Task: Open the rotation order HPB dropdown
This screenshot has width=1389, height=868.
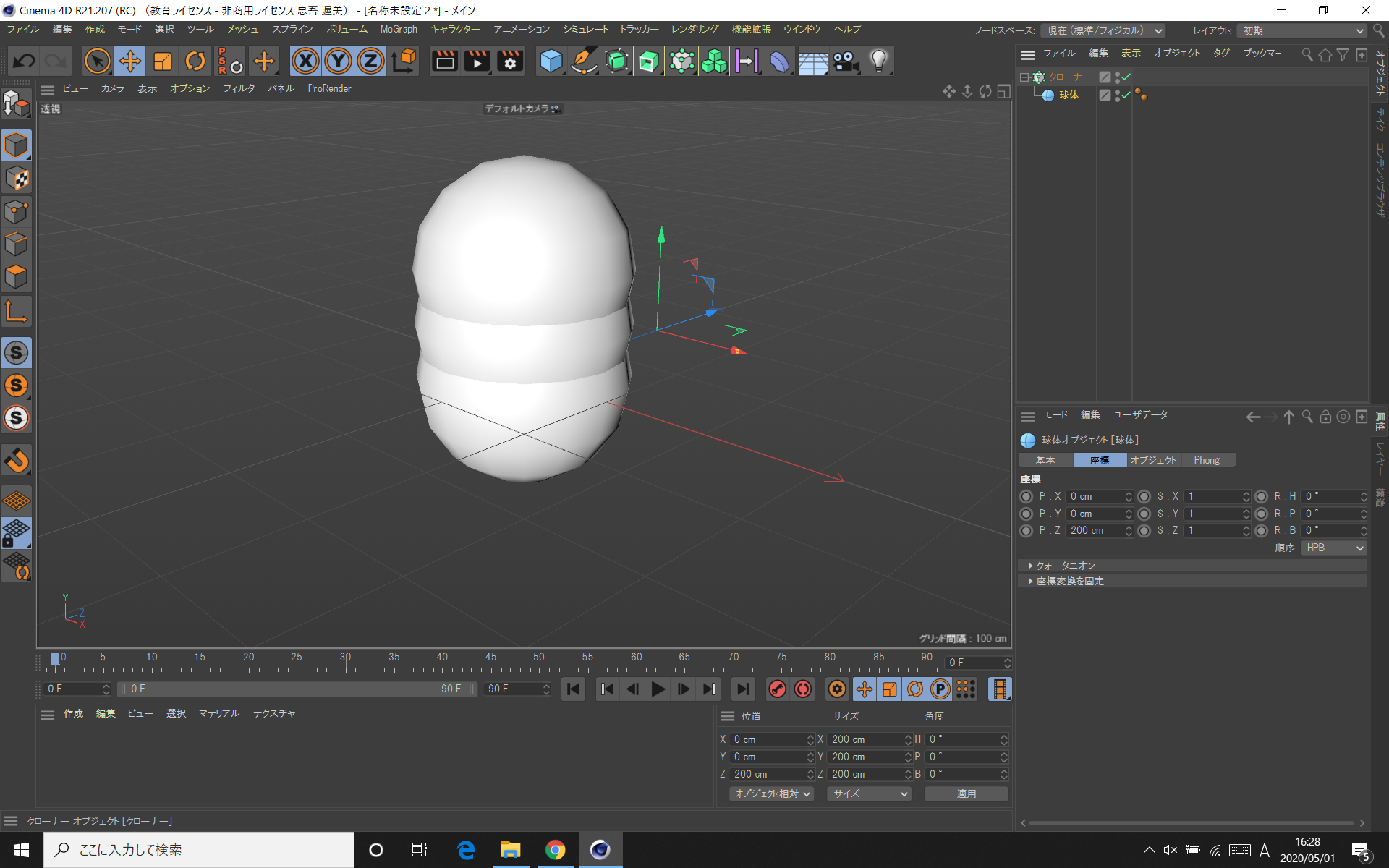Action: tap(1333, 548)
